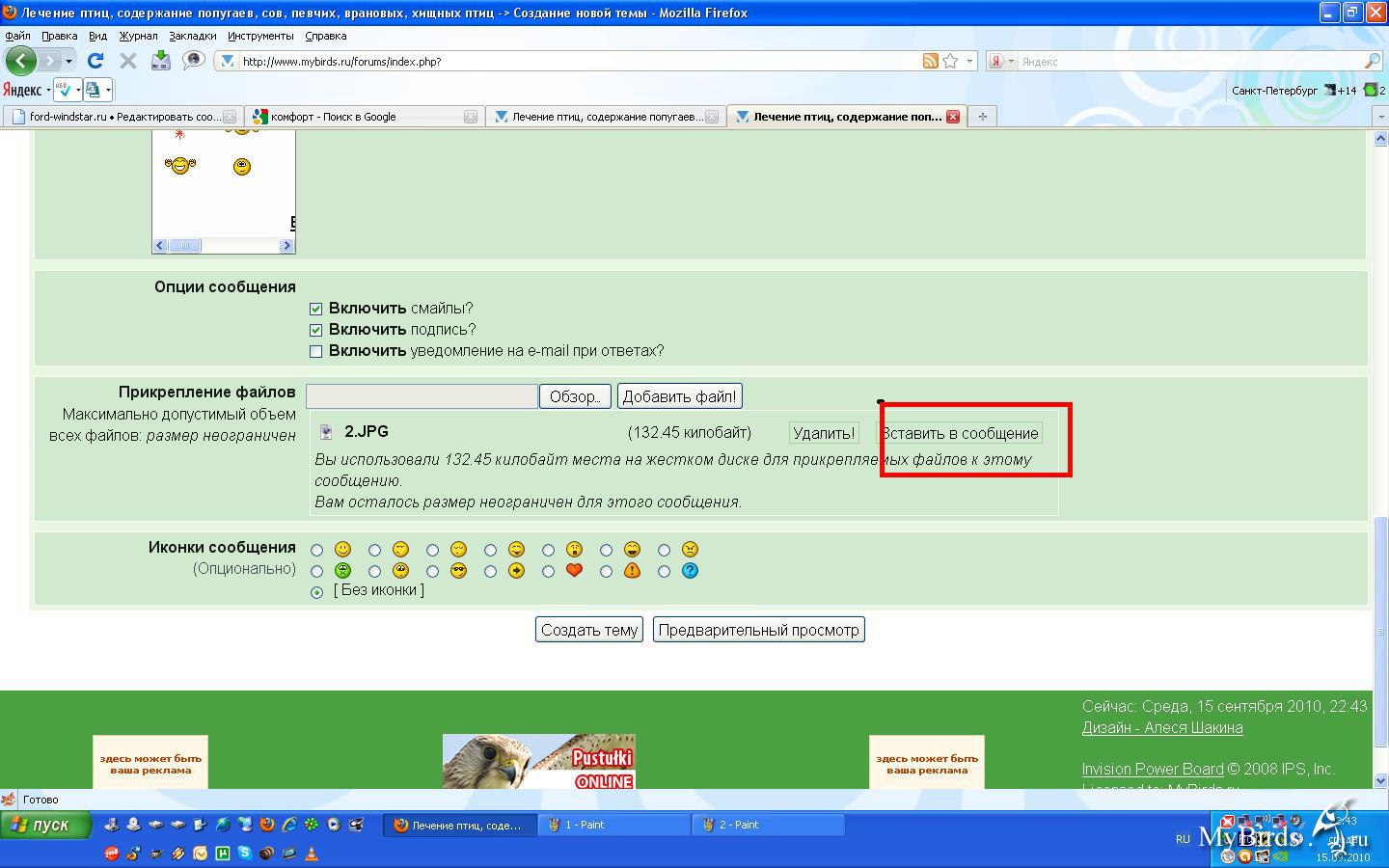Screen dimensions: 1389x868
Task: Click the Дизайн - Алеся Шакина link
Action: (x=1162, y=727)
